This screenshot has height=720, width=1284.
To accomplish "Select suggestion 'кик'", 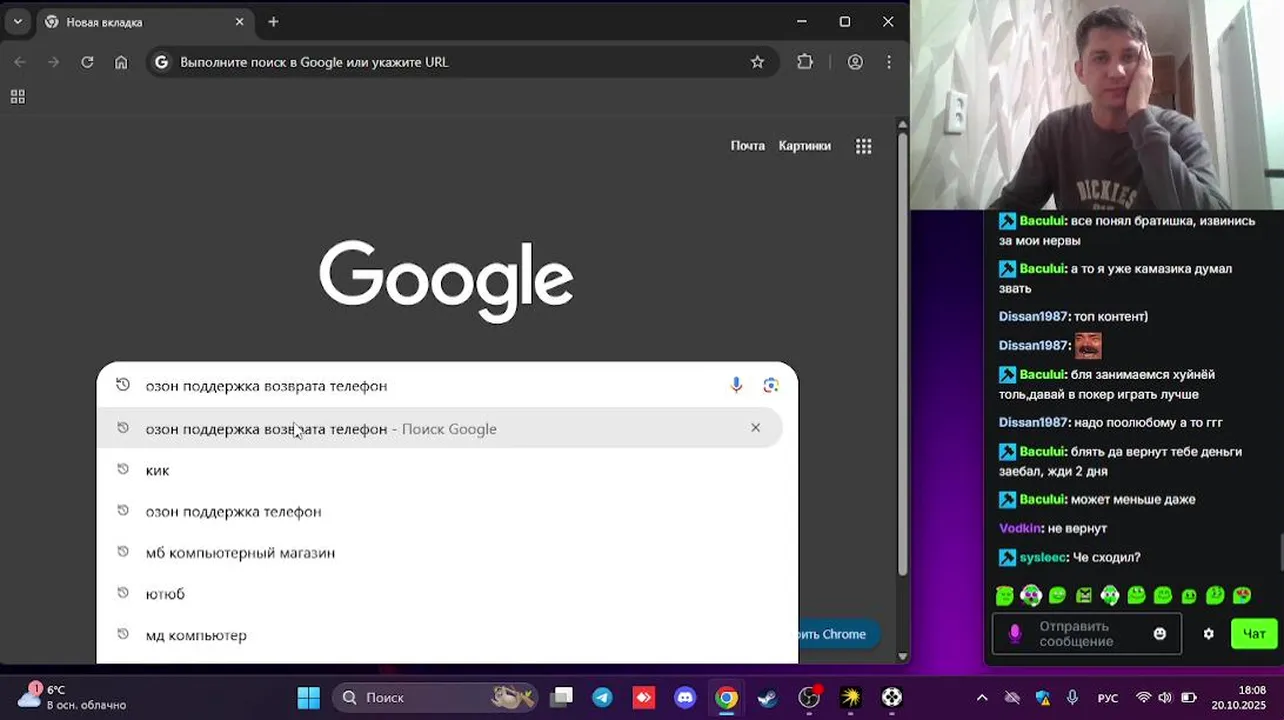I will click(440, 470).
